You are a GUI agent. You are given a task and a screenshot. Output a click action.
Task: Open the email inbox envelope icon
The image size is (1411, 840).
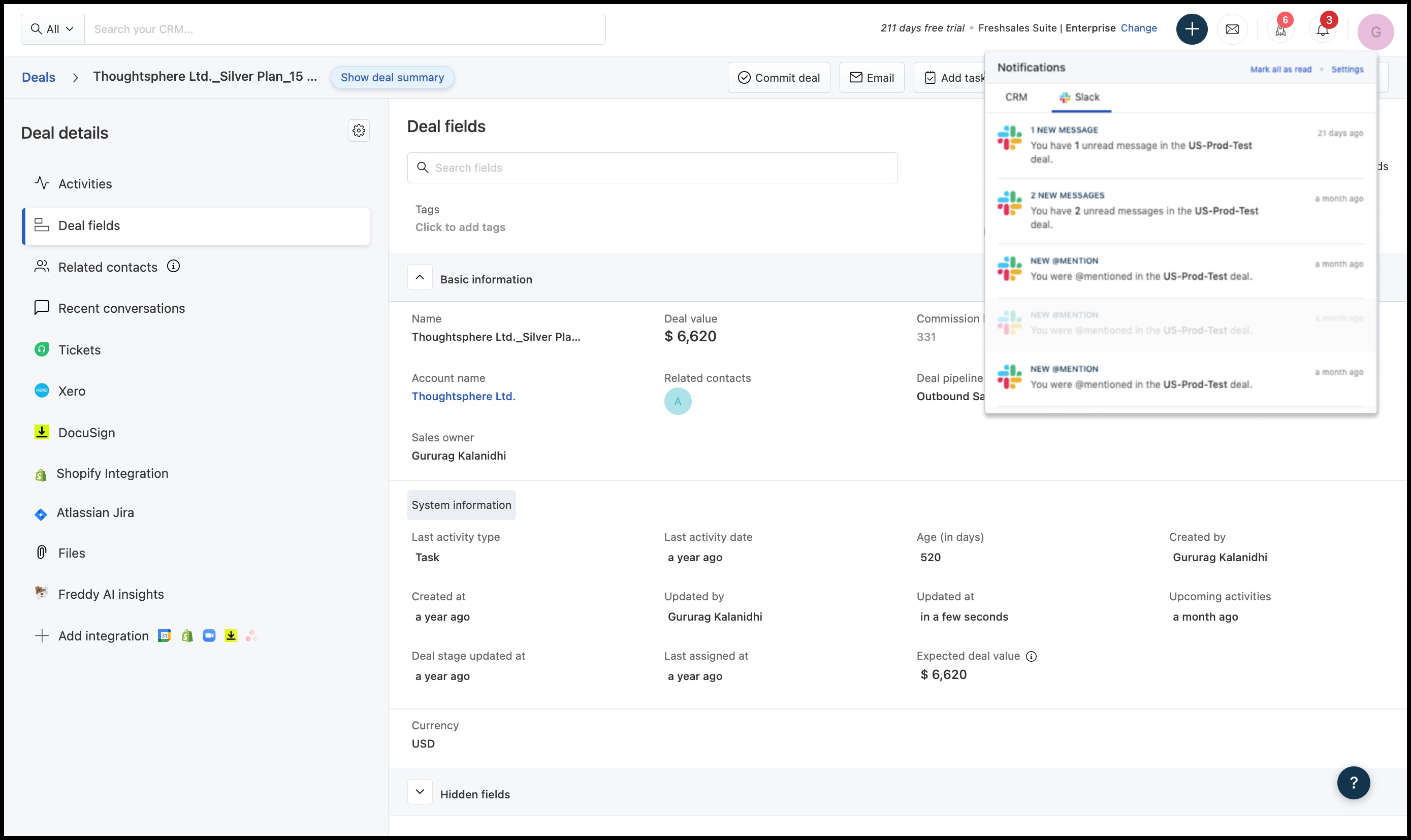[1232, 29]
